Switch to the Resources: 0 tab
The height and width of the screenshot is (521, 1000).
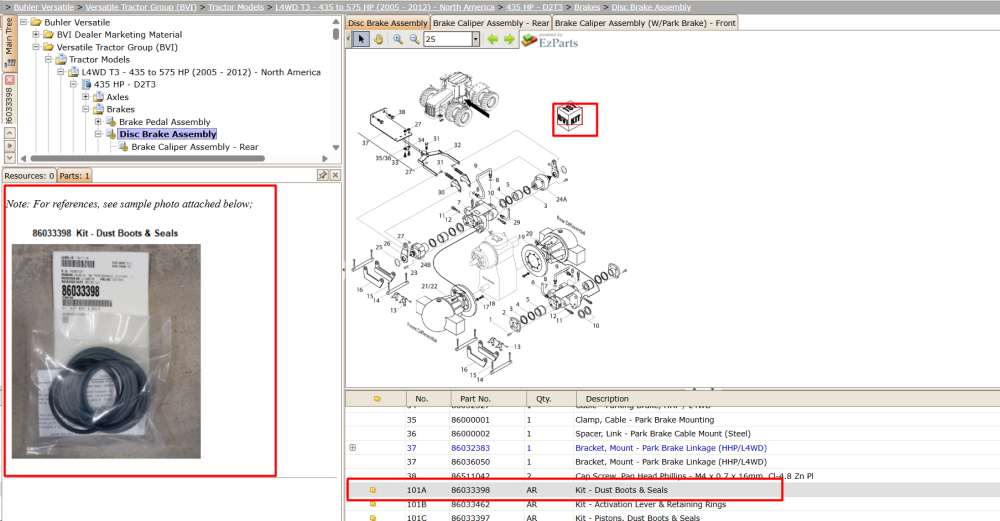click(29, 175)
